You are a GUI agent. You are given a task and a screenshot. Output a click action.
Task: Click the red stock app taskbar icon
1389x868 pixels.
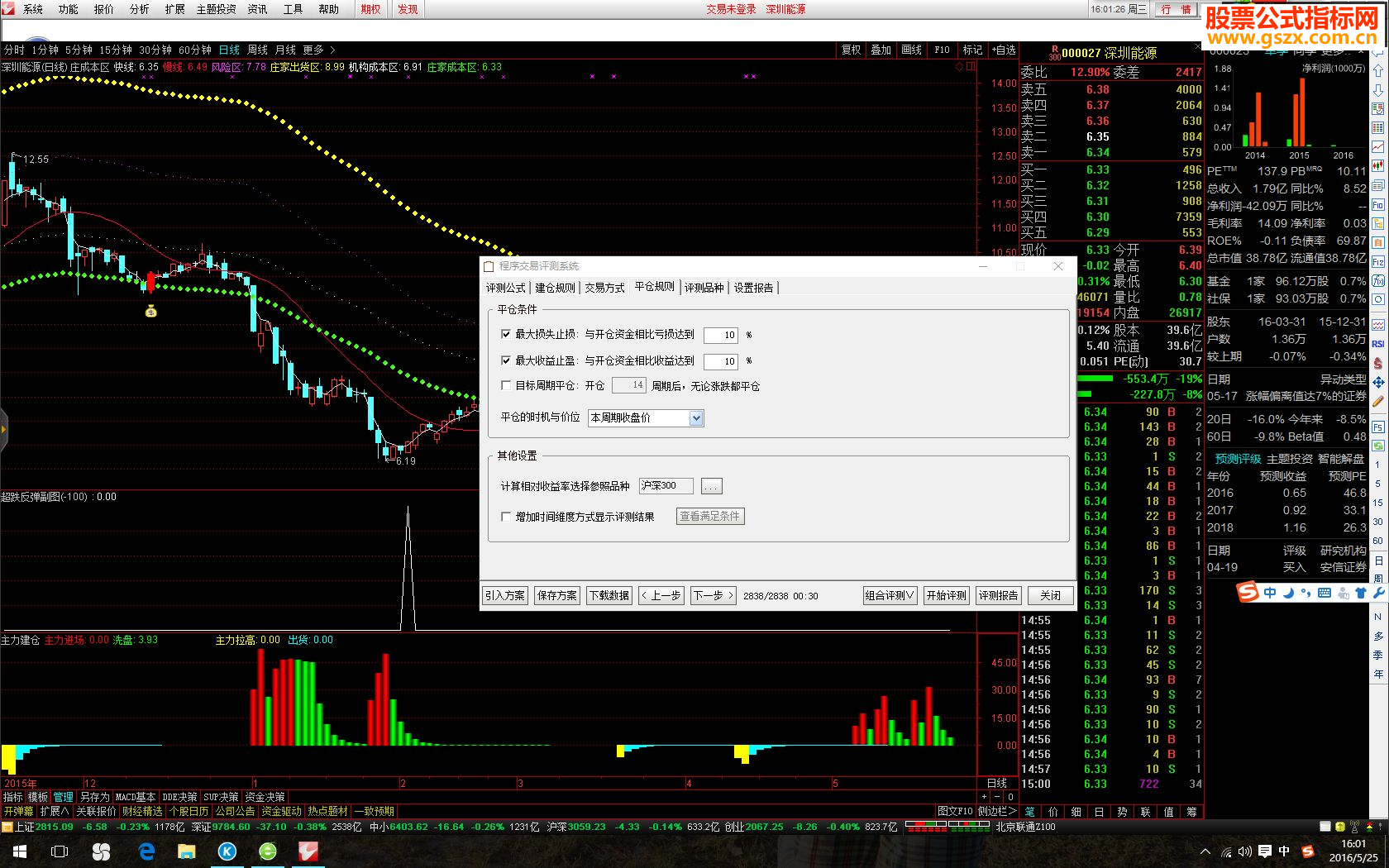click(308, 851)
